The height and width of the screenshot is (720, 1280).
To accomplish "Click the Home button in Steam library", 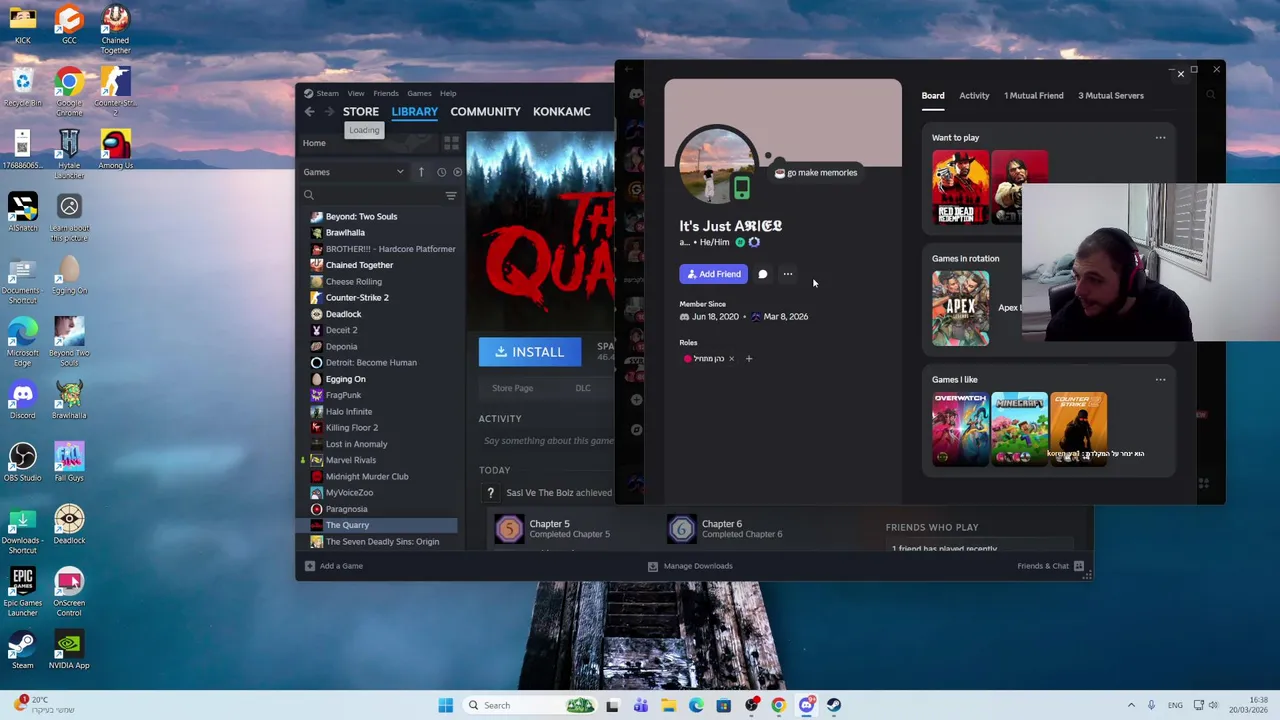I will coord(314,143).
